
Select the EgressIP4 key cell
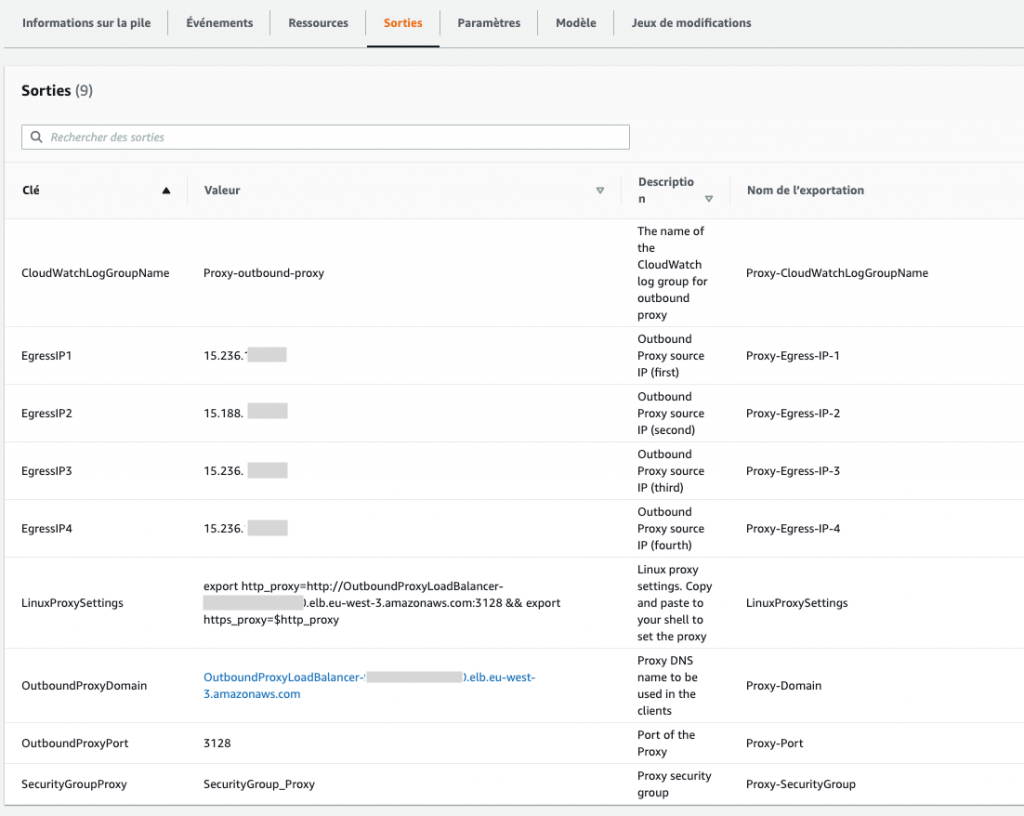click(x=46, y=529)
